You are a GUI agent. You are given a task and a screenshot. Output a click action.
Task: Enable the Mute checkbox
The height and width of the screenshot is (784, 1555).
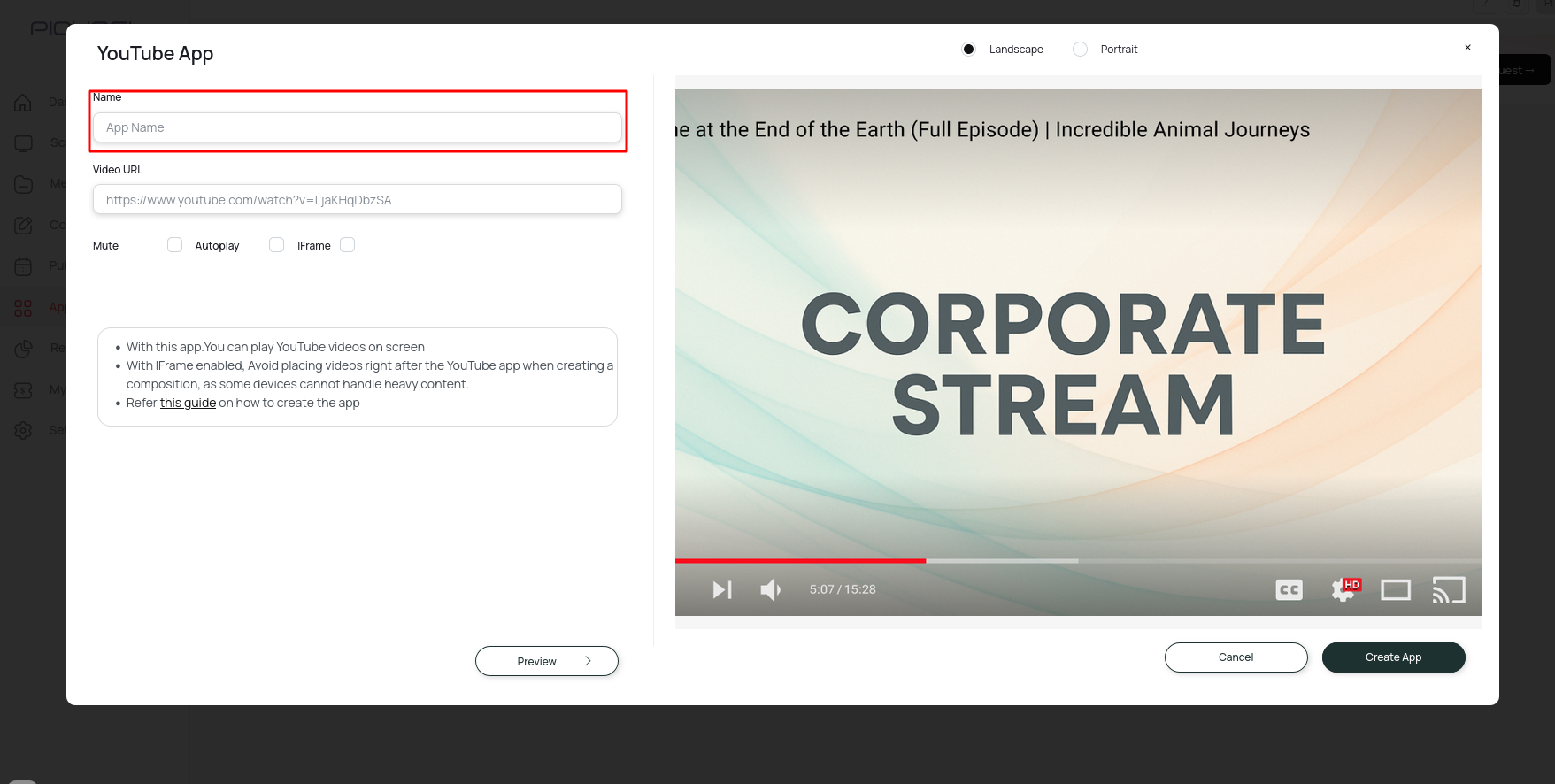click(174, 245)
